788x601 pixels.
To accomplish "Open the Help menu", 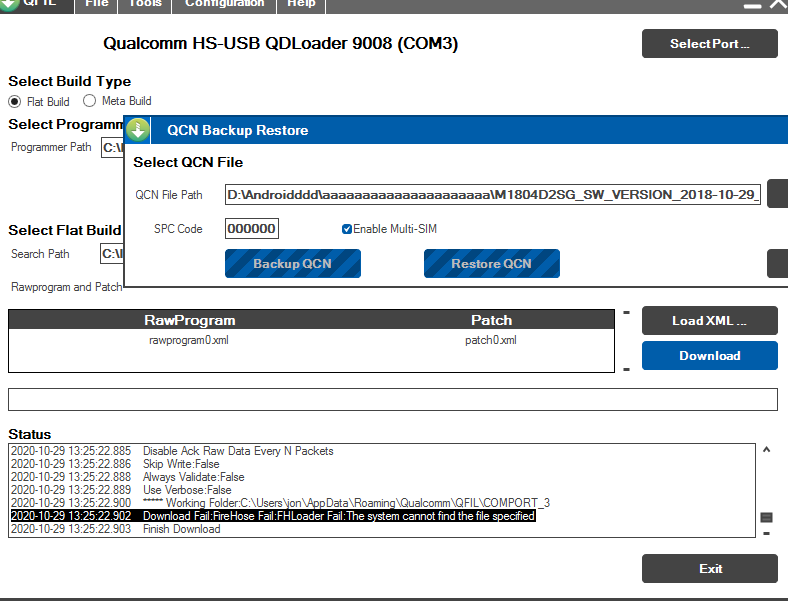I will 301,4.
